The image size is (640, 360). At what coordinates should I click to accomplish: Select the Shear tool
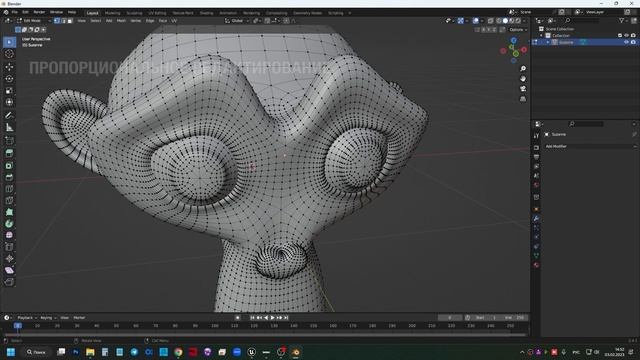pos(9,270)
